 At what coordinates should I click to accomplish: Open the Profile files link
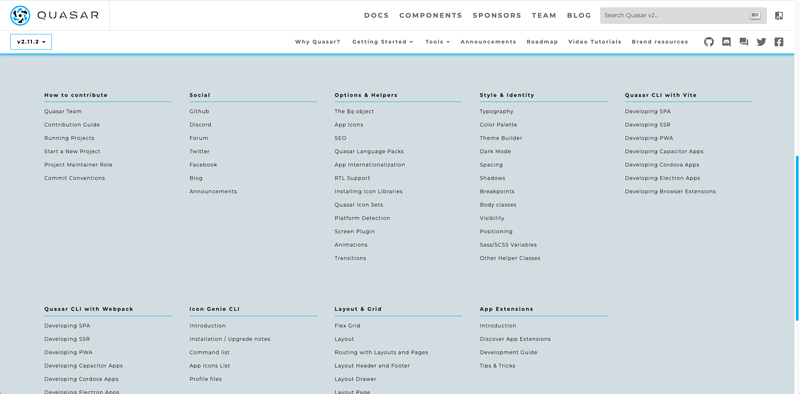205,379
